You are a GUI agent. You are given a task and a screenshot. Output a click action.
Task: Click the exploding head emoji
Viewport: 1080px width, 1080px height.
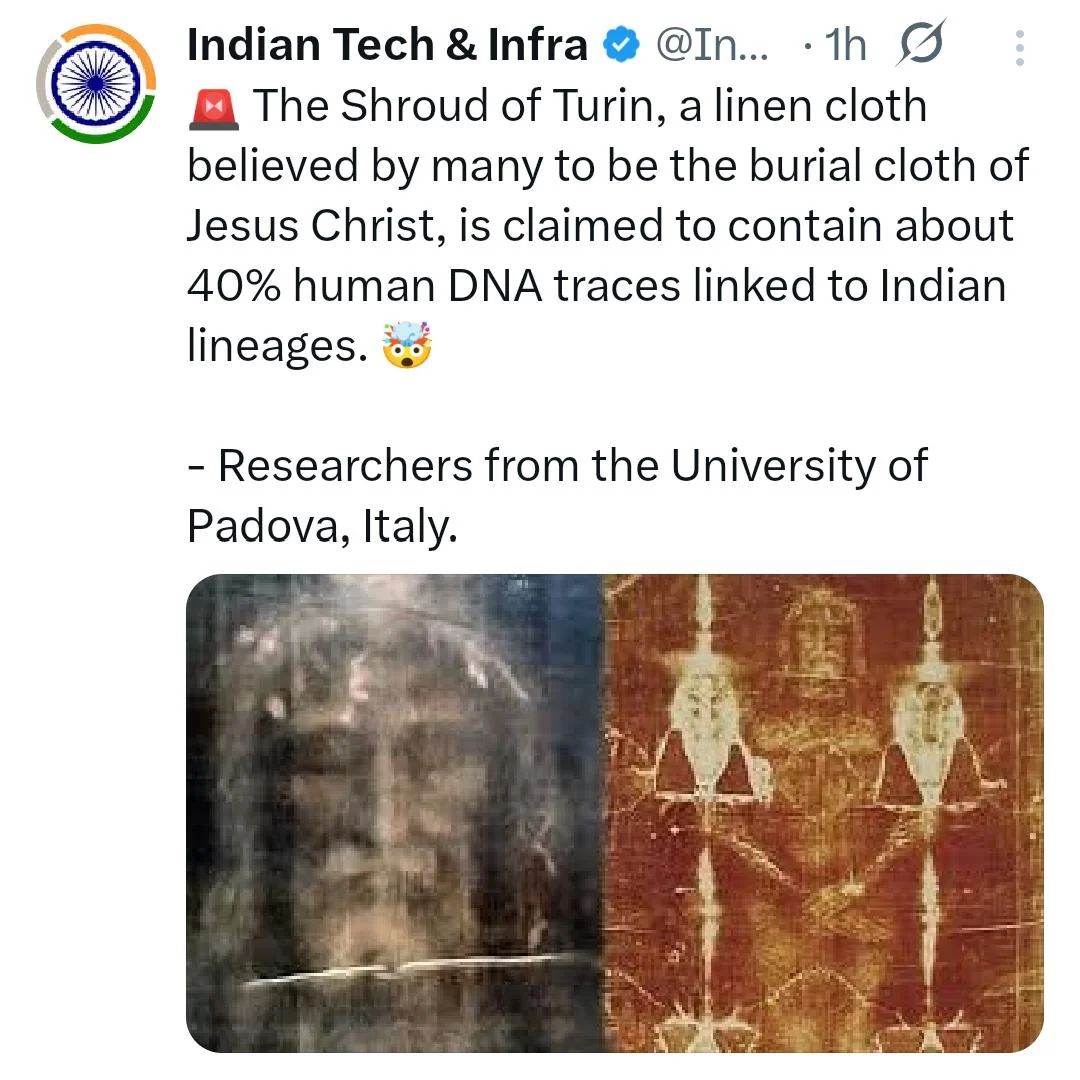click(x=407, y=346)
